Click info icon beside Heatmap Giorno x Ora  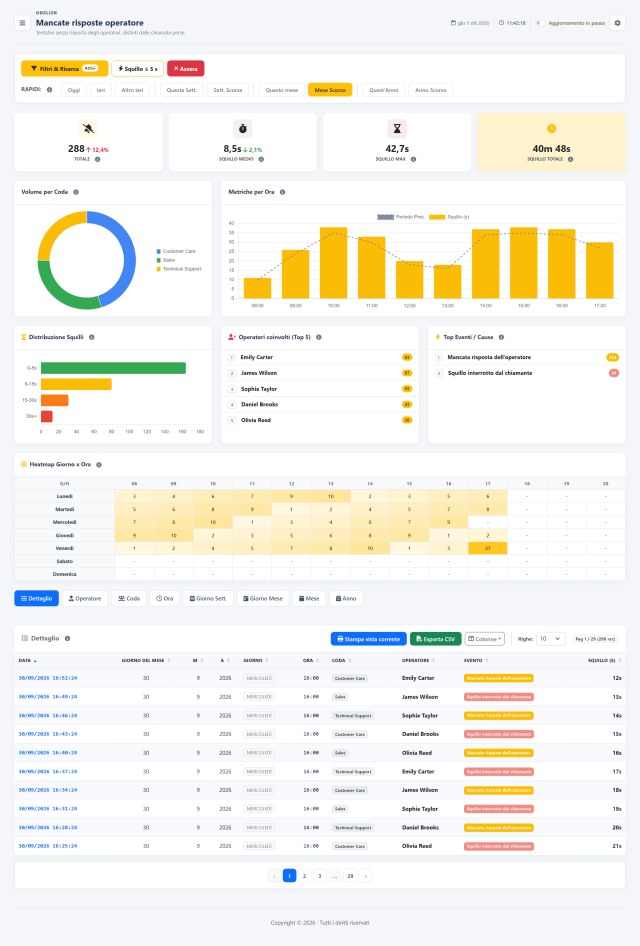pos(99,465)
